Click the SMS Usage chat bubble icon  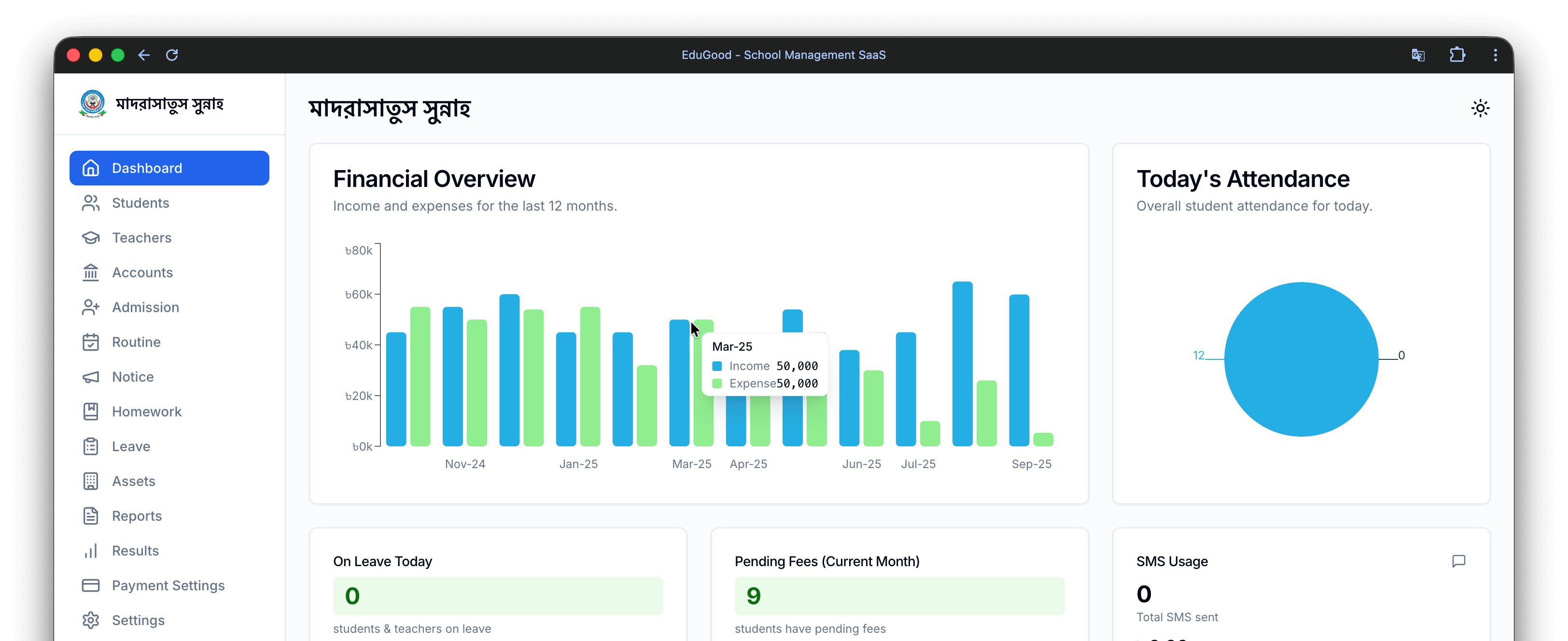(x=1458, y=560)
